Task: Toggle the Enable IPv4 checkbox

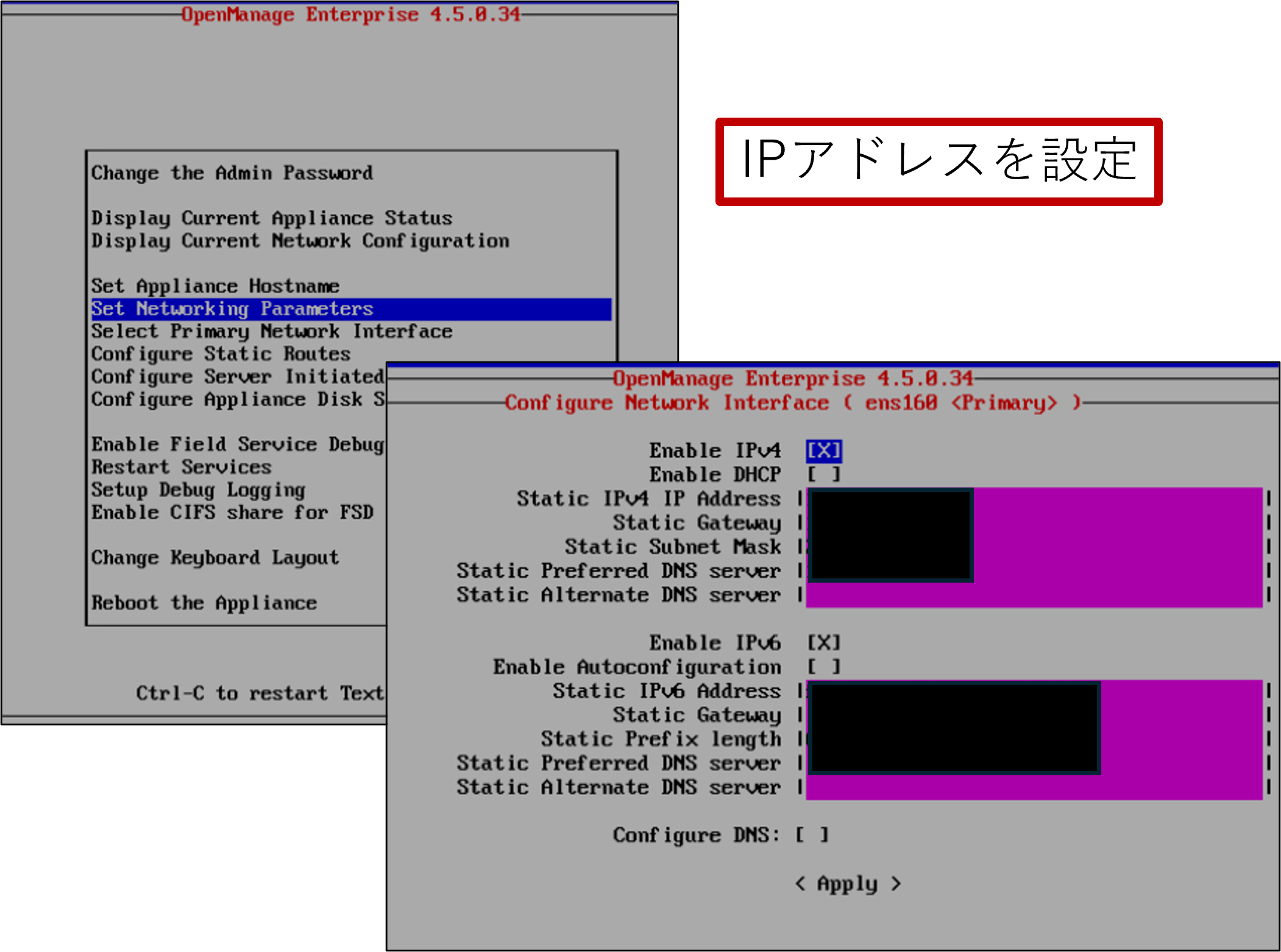Action: 823,451
